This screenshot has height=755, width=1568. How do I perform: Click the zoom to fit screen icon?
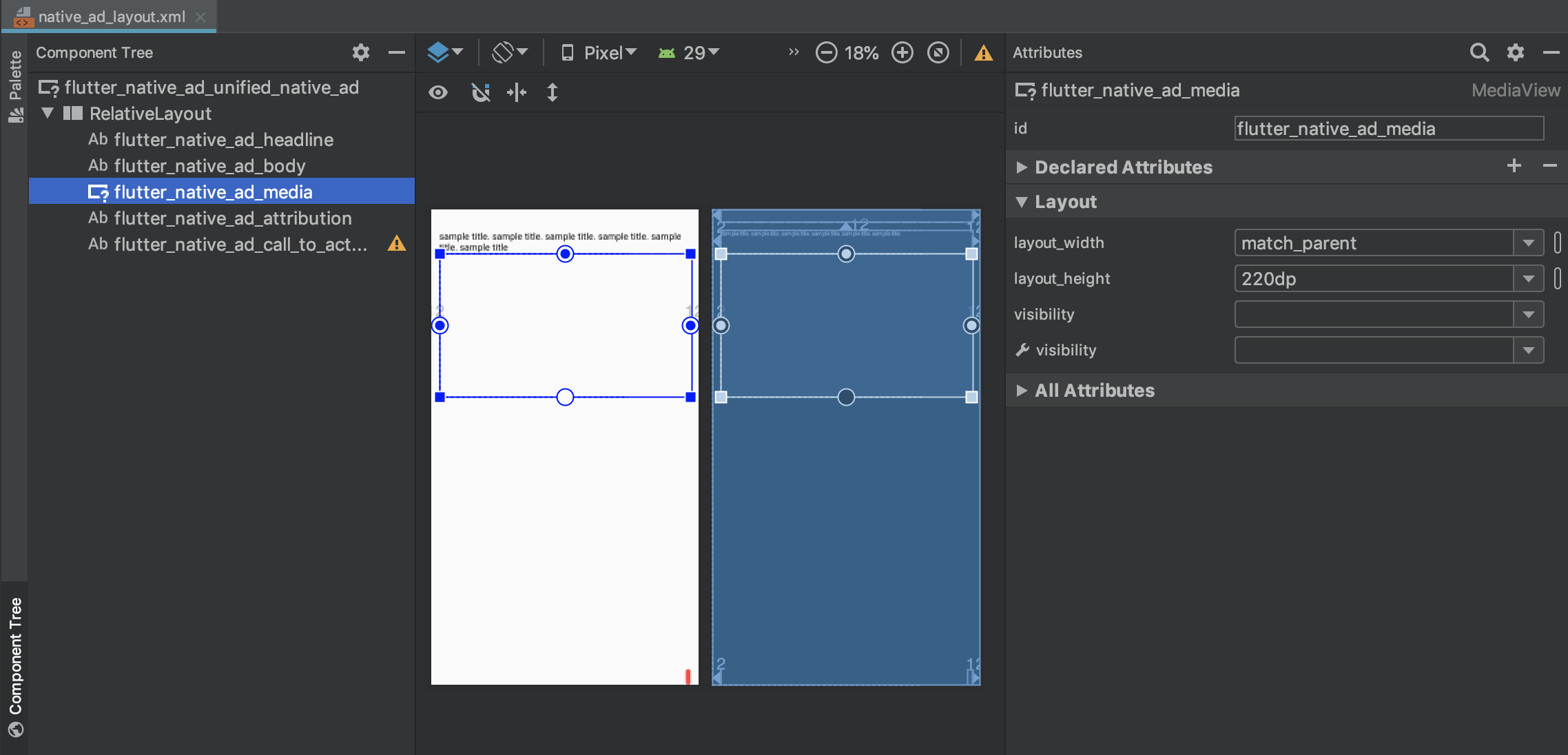pos(938,53)
